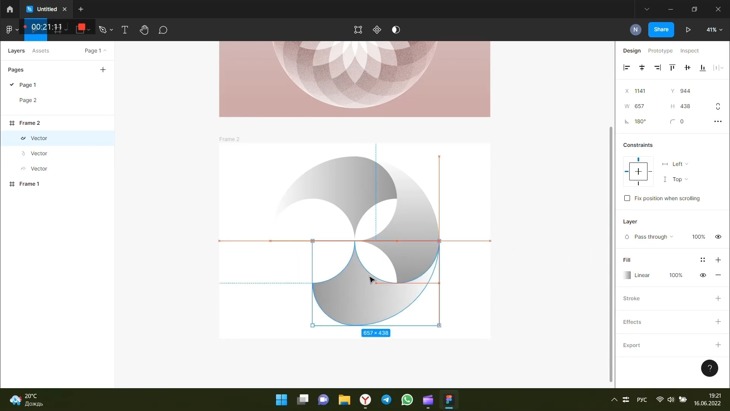Expand the Left horizontal constraint dropdown
The height and width of the screenshot is (411, 730).
click(680, 164)
